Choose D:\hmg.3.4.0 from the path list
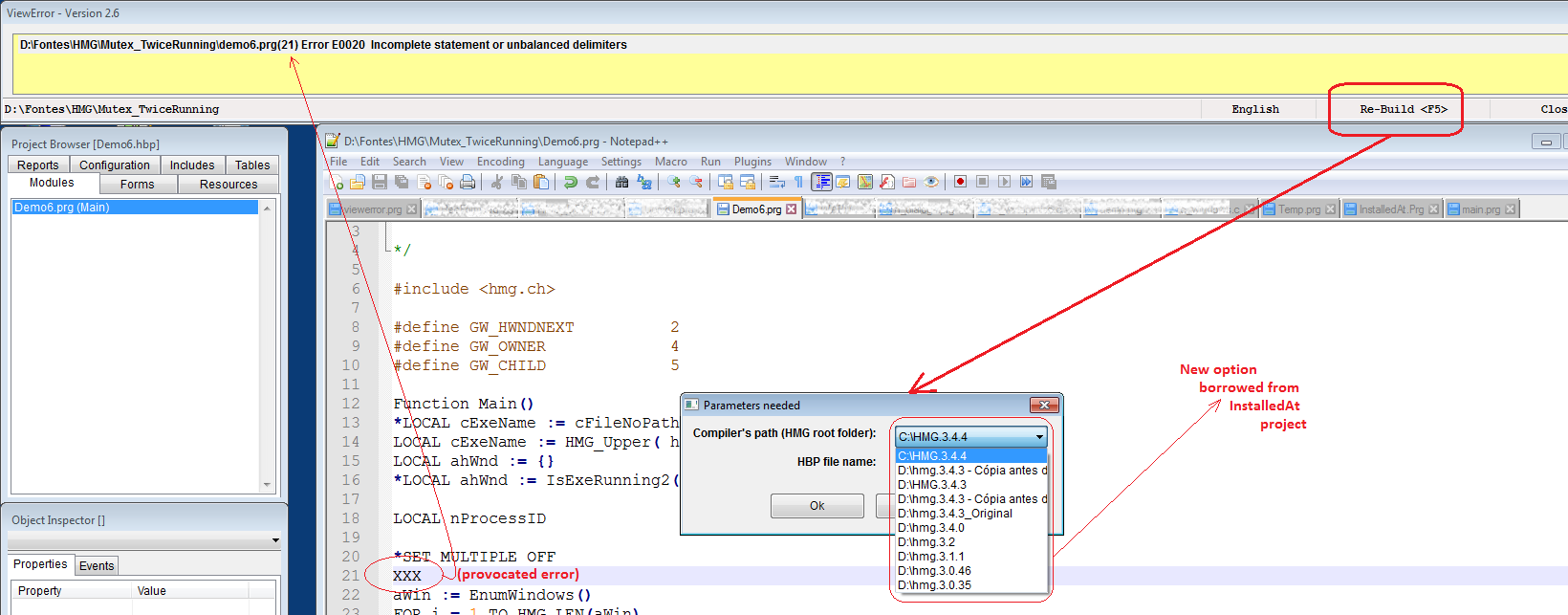The height and width of the screenshot is (615, 1568). point(931,528)
